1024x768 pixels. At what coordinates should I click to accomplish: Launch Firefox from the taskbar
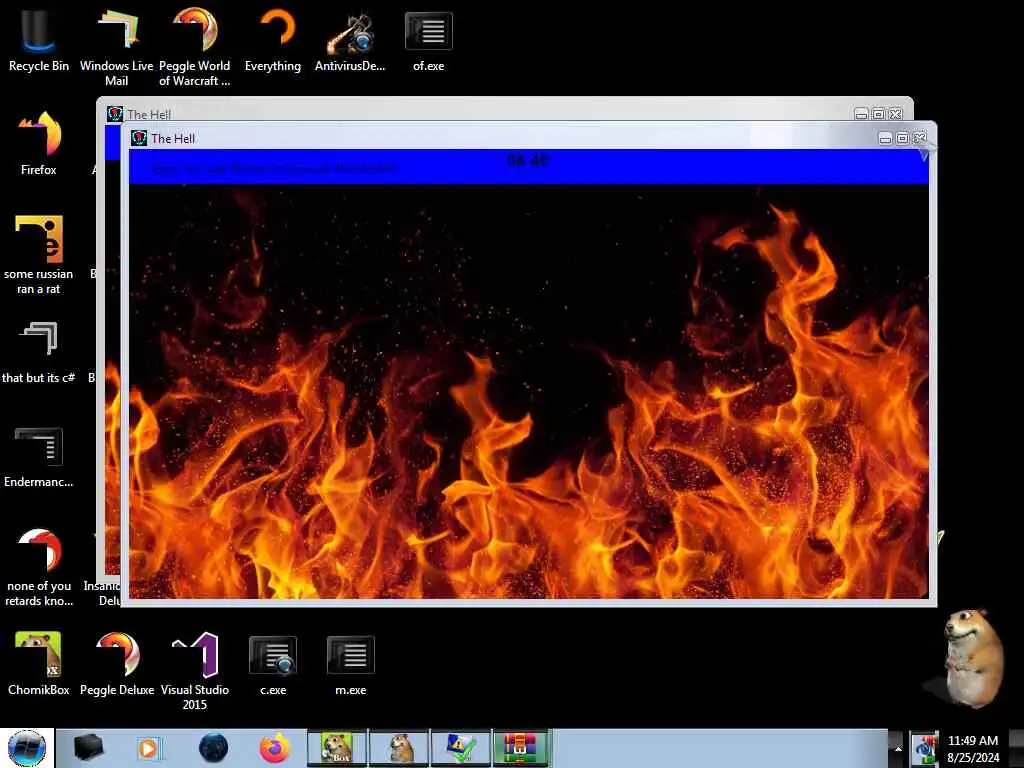[x=275, y=748]
